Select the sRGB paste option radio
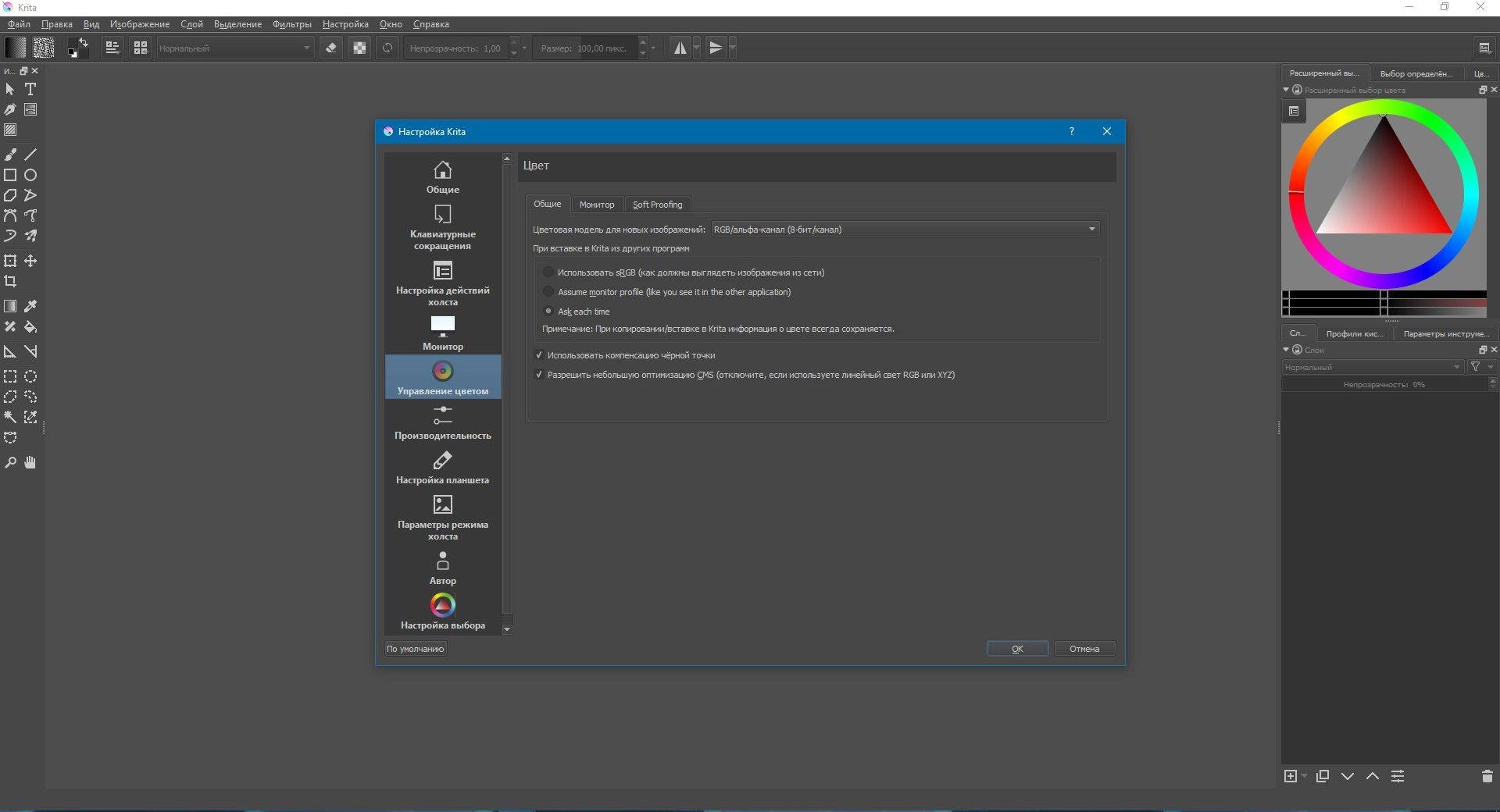This screenshot has height=812, width=1500. [548, 272]
